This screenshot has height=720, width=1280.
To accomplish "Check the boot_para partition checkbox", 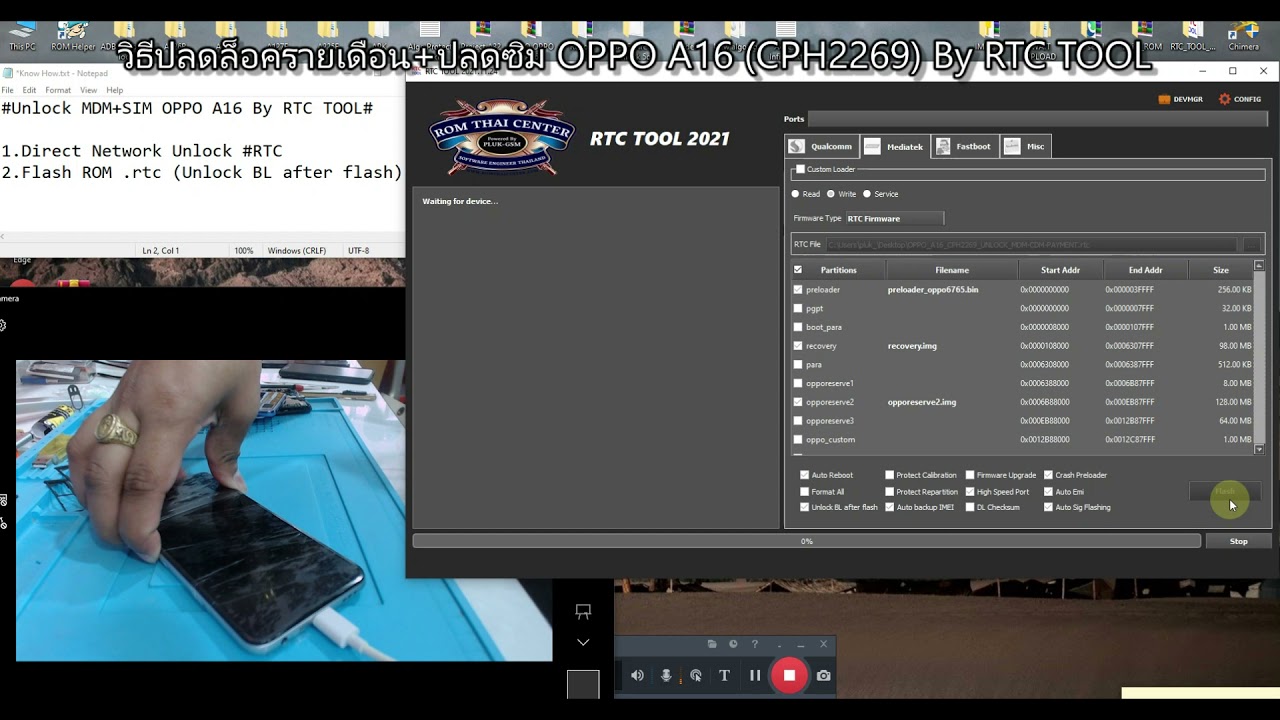I will click(x=797, y=327).
